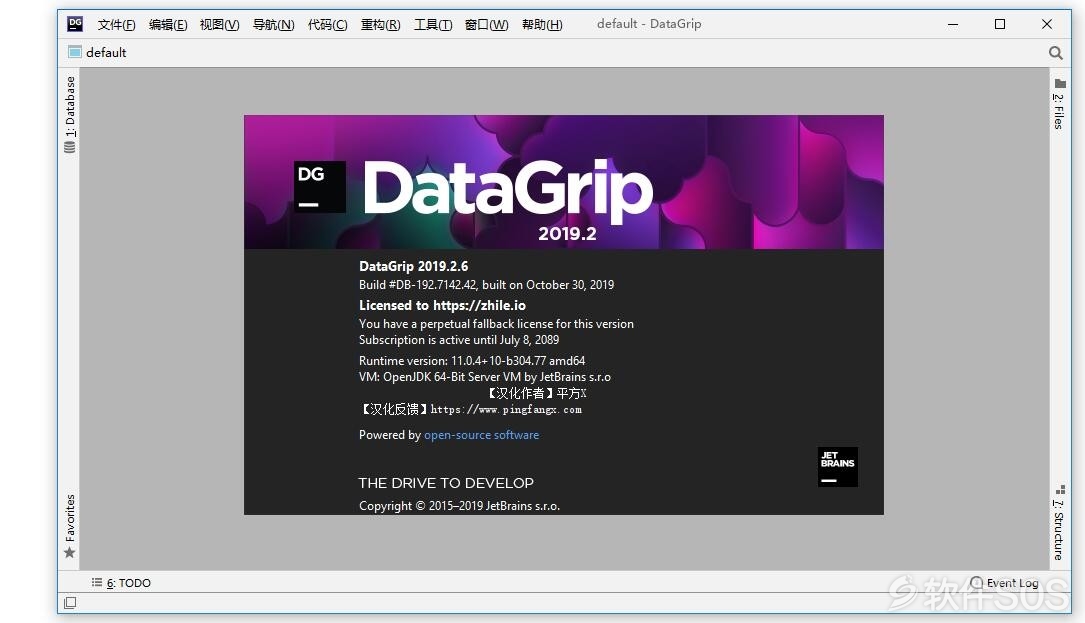Click the Copyright 2015–2019 JetBrains line
The width and height of the screenshot is (1085, 623).
459,506
